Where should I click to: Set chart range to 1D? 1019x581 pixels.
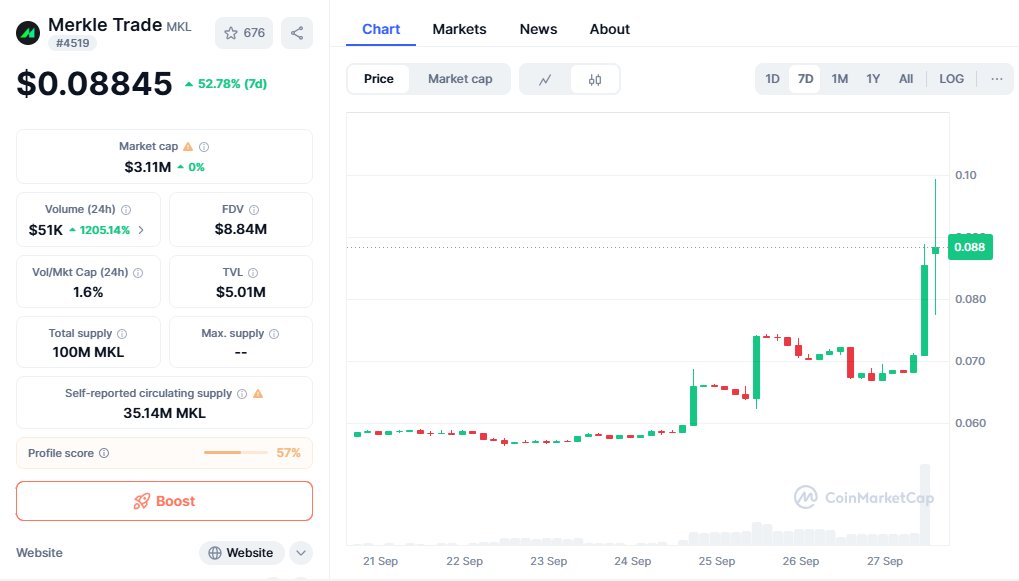coord(772,79)
